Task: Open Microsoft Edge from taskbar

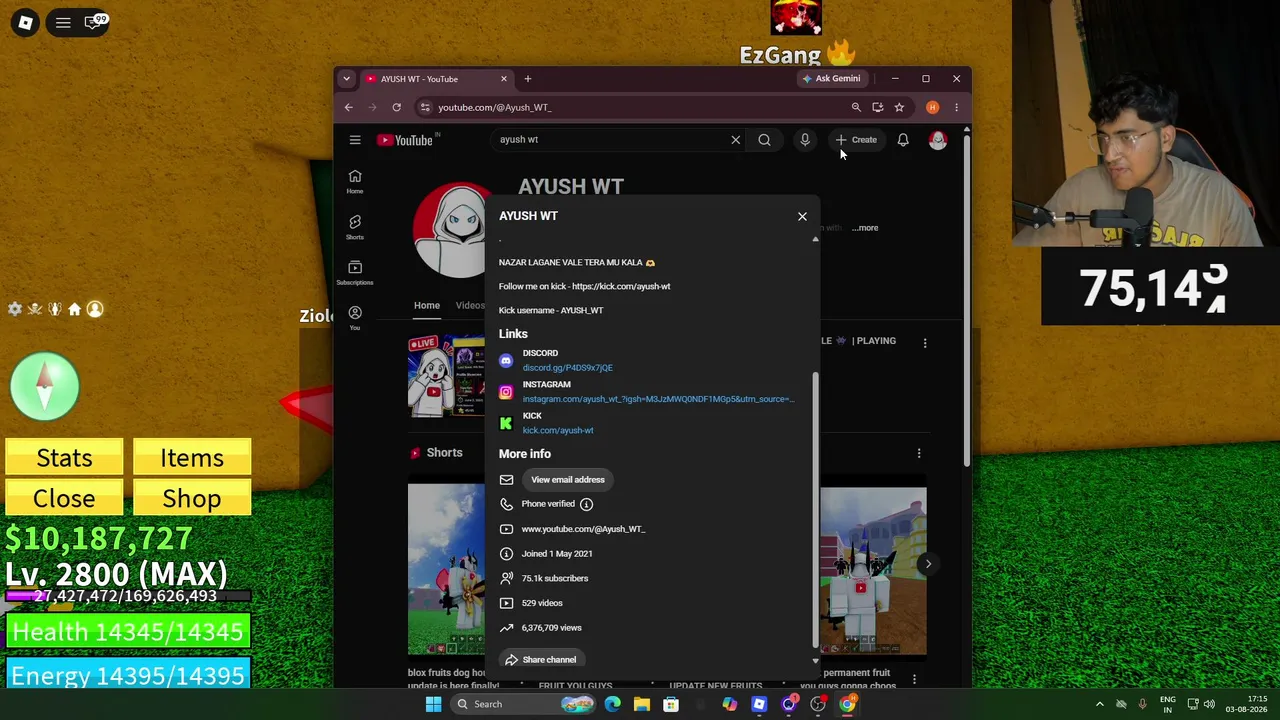Action: coord(612,704)
